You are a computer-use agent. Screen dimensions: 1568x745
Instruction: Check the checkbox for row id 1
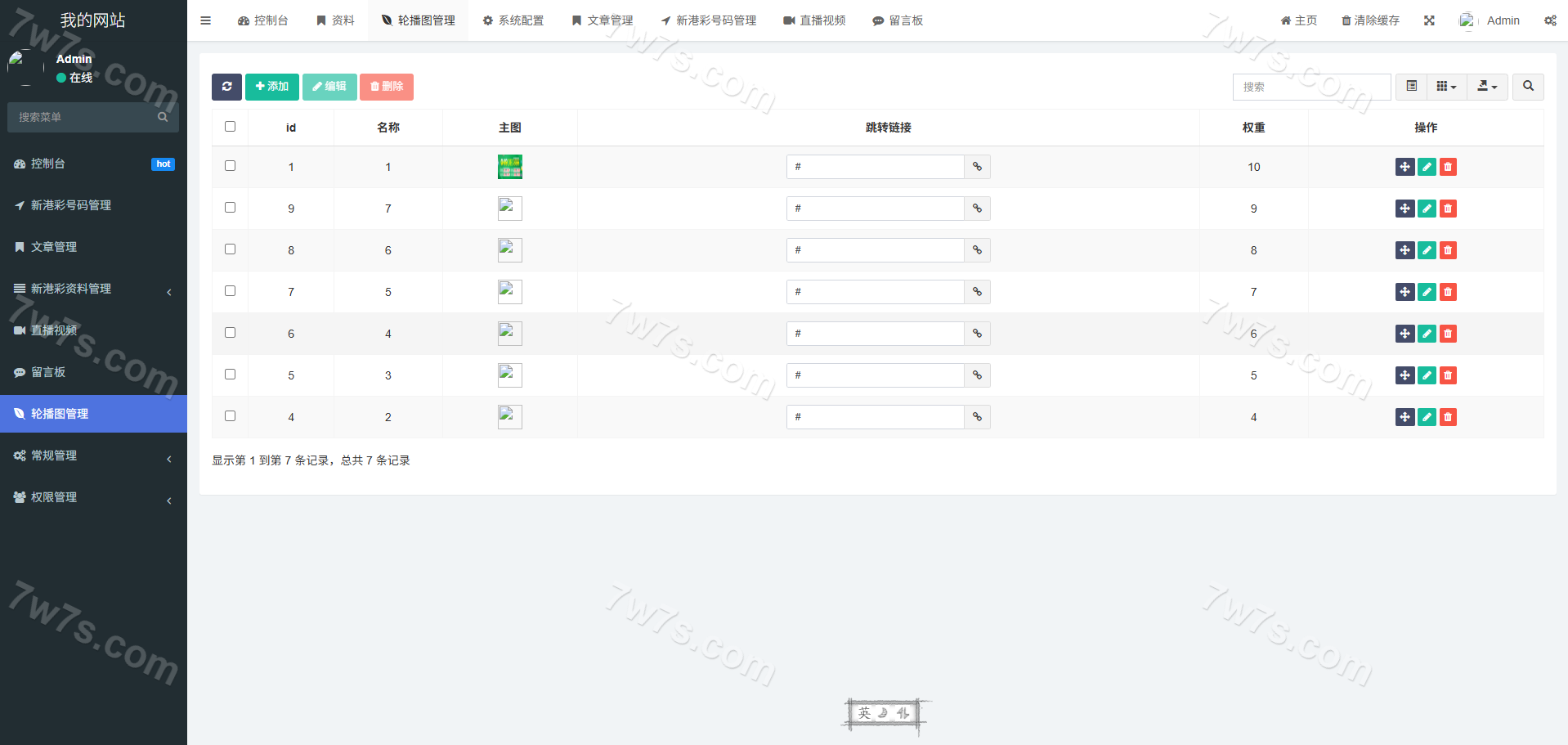click(x=230, y=166)
